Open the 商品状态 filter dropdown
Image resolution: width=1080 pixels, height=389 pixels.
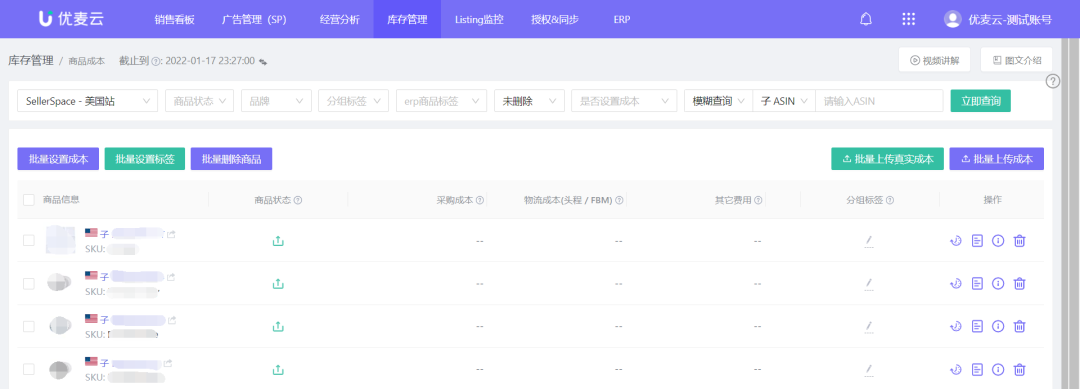pos(200,101)
